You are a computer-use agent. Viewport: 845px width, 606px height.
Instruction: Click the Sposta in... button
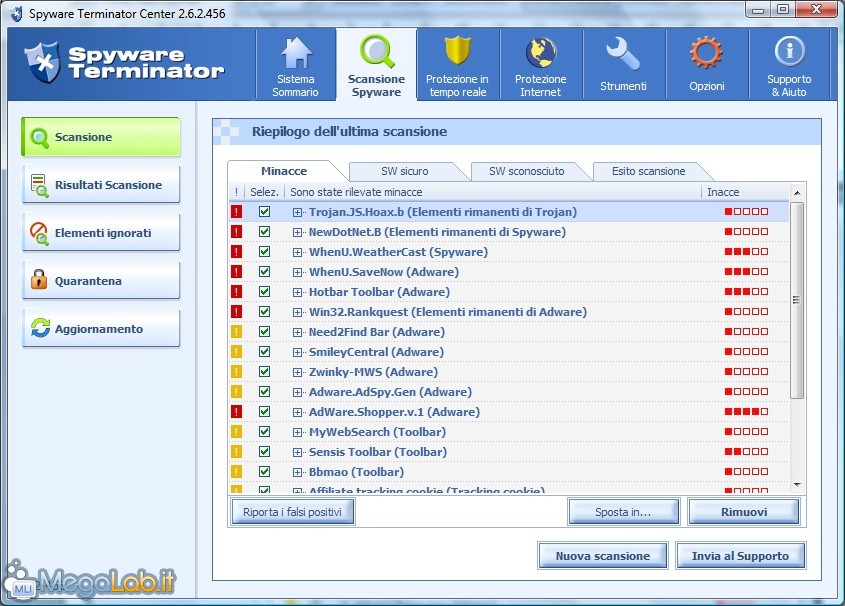(x=624, y=512)
